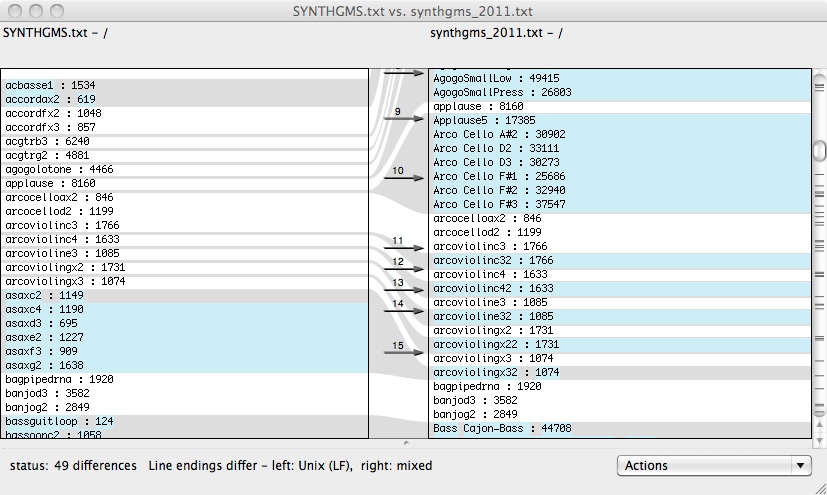This screenshot has height=495, width=827.
Task: Select line 'bassguitloop : 124'
Action: (184, 421)
